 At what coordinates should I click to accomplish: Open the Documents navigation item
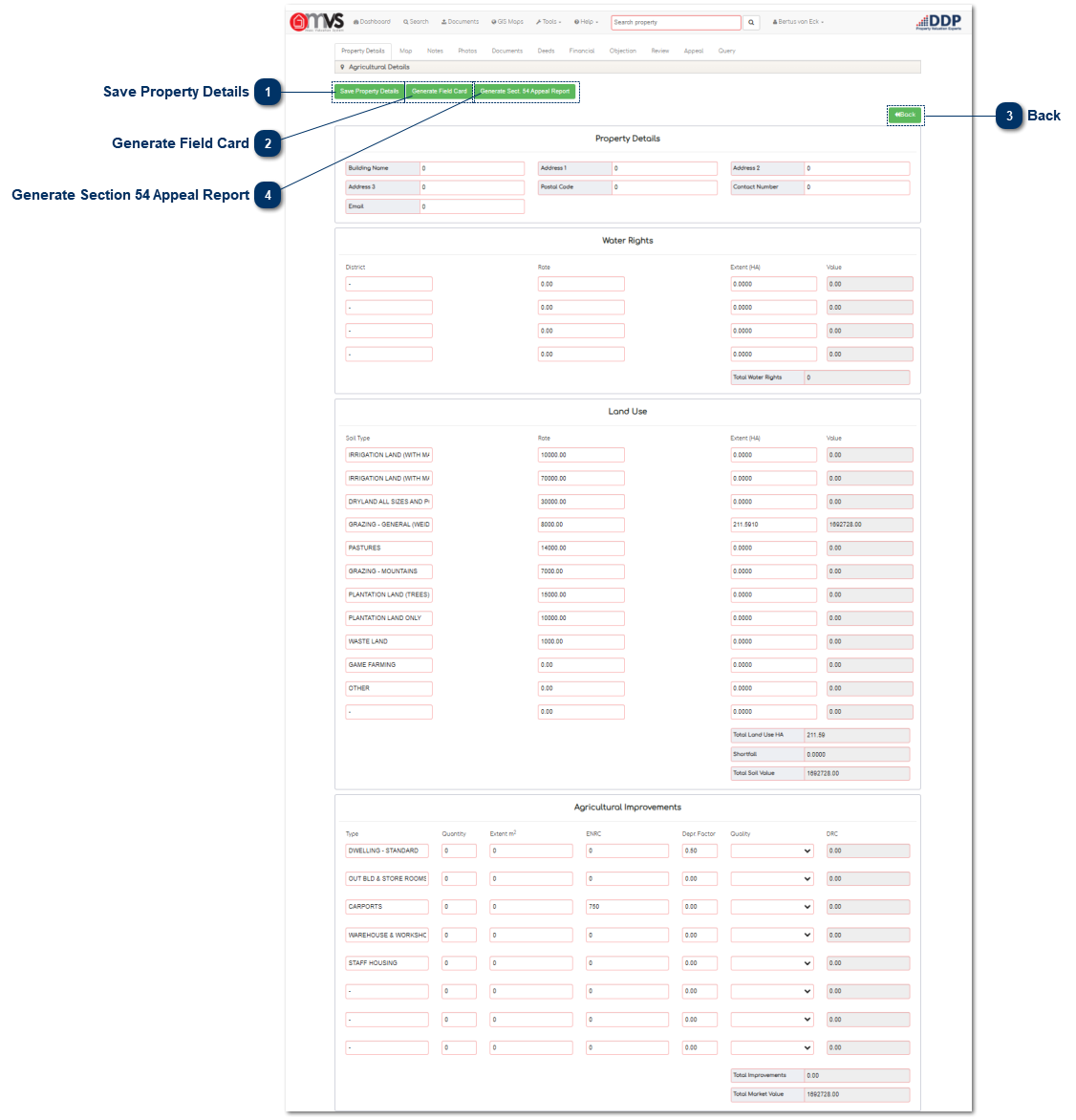click(x=461, y=22)
